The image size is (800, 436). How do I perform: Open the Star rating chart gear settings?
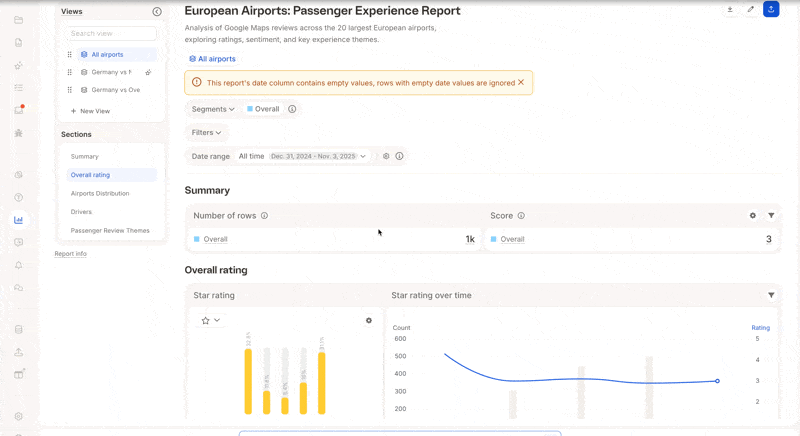tap(369, 321)
